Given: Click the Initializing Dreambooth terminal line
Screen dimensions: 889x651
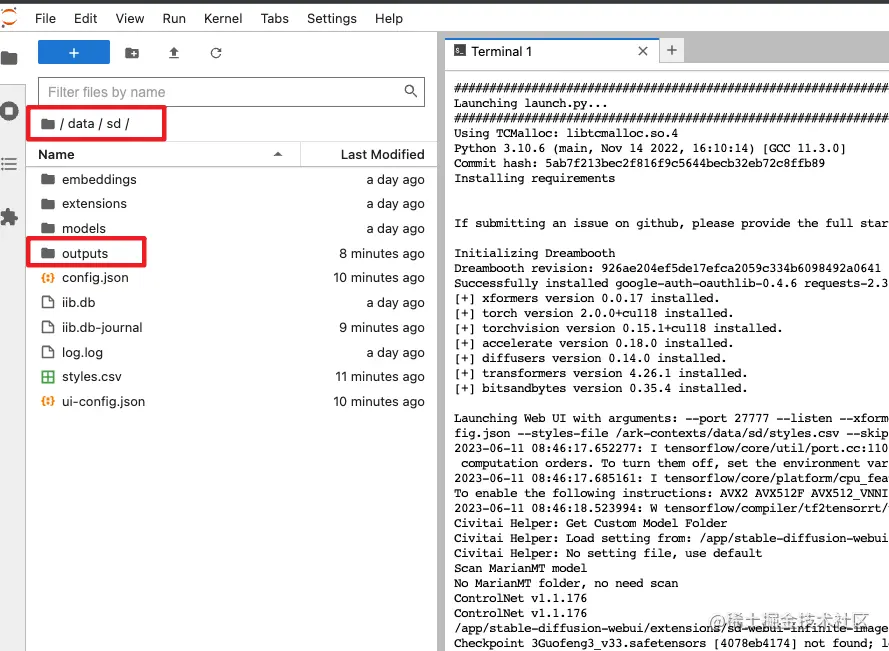Looking at the screenshot, I should [535, 253].
